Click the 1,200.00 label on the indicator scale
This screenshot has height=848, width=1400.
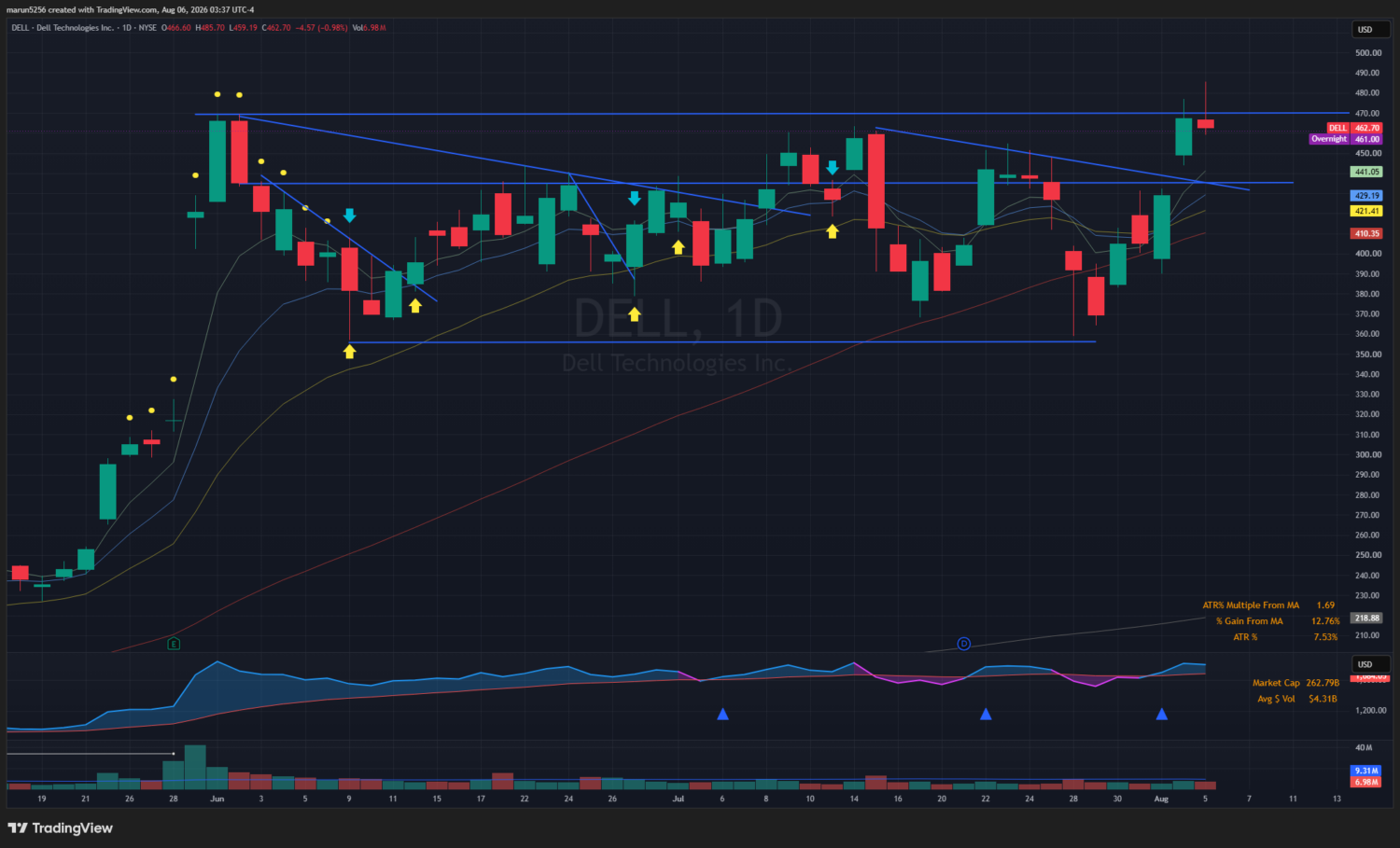point(1370,711)
